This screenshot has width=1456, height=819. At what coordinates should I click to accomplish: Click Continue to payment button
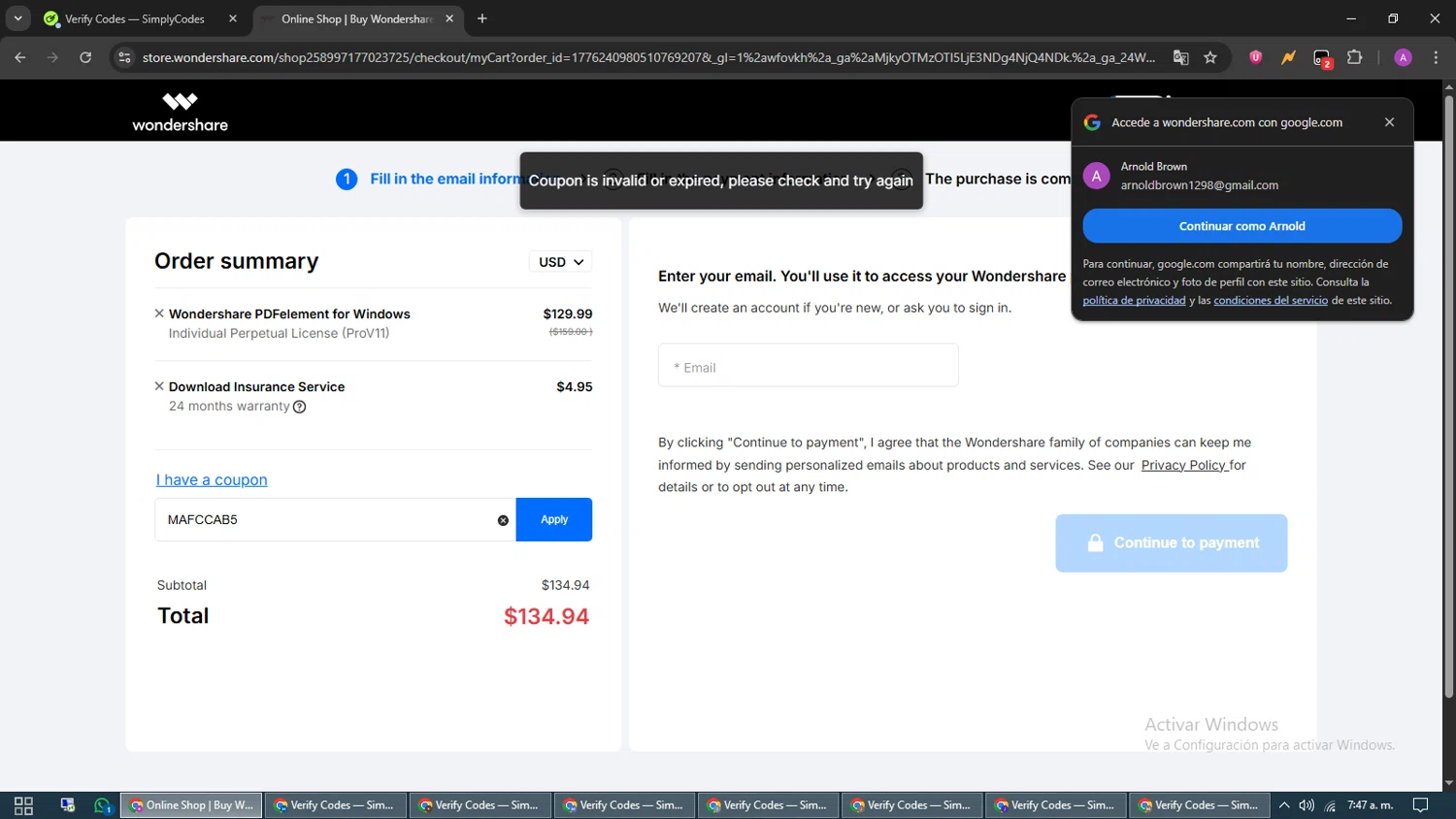click(1172, 543)
